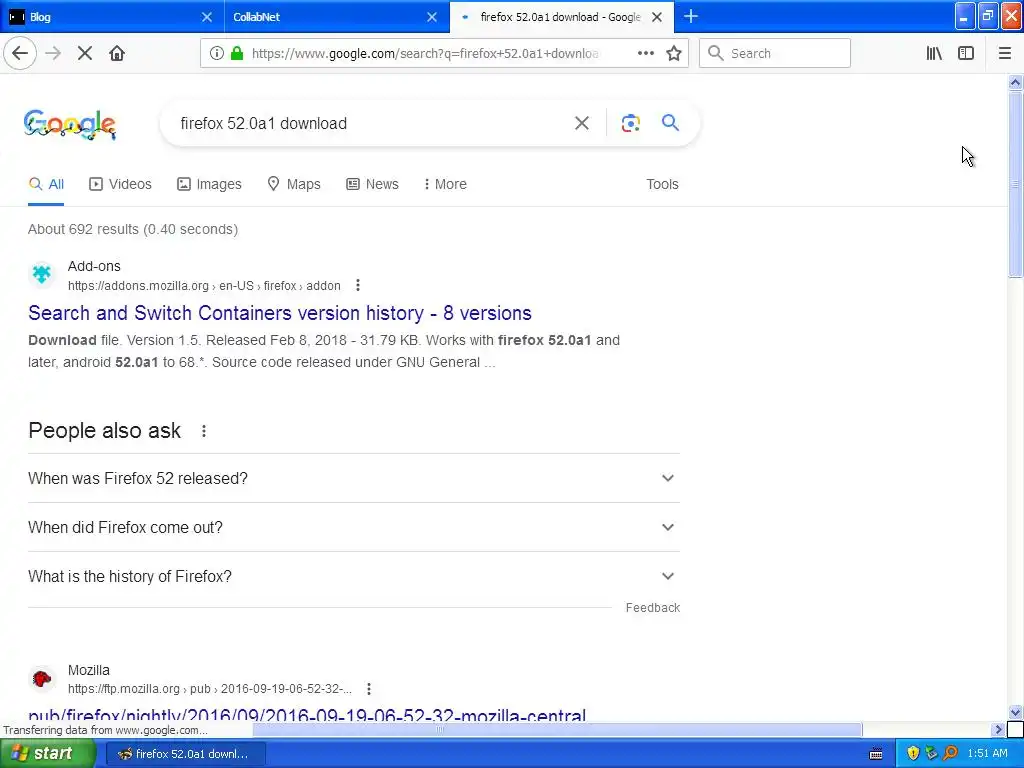Select the All results tab
The image size is (1024, 768).
46,184
